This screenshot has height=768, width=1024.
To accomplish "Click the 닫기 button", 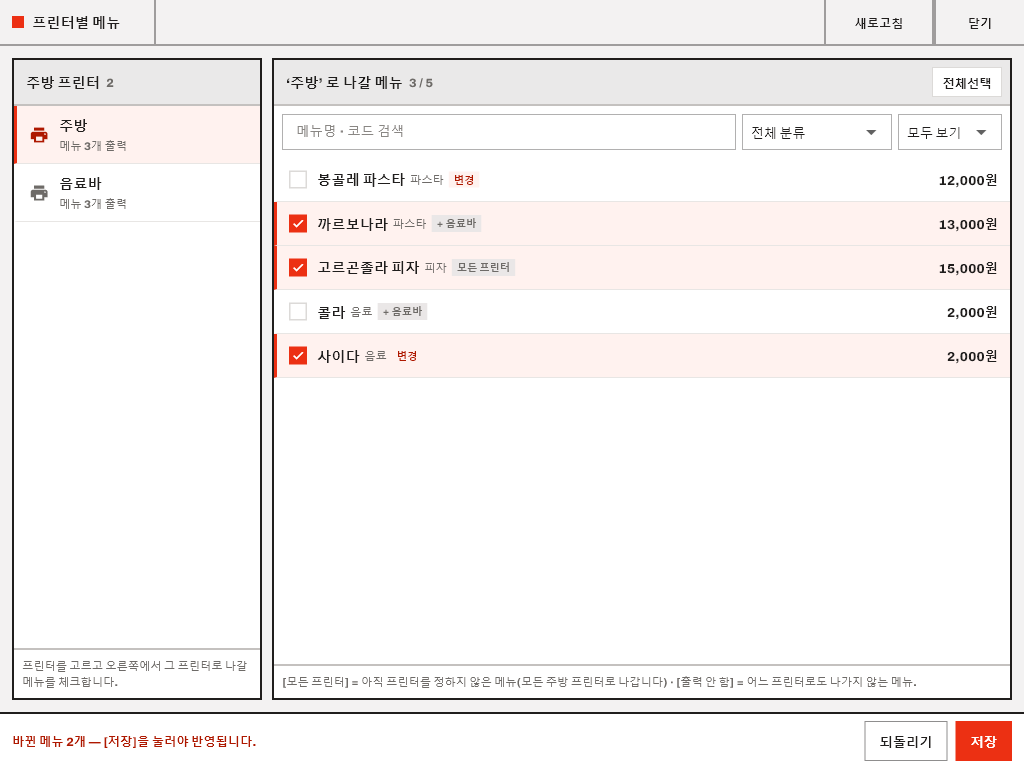I will (980, 22).
